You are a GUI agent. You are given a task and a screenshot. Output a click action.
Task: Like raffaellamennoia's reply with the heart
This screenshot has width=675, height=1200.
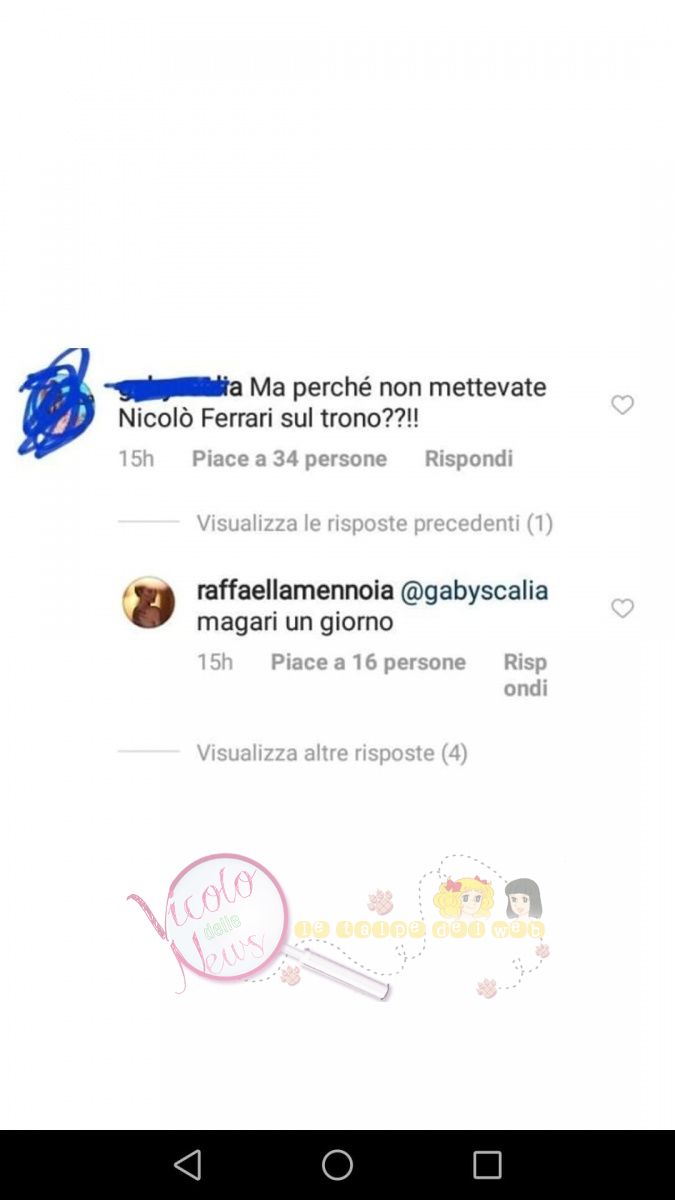point(622,608)
